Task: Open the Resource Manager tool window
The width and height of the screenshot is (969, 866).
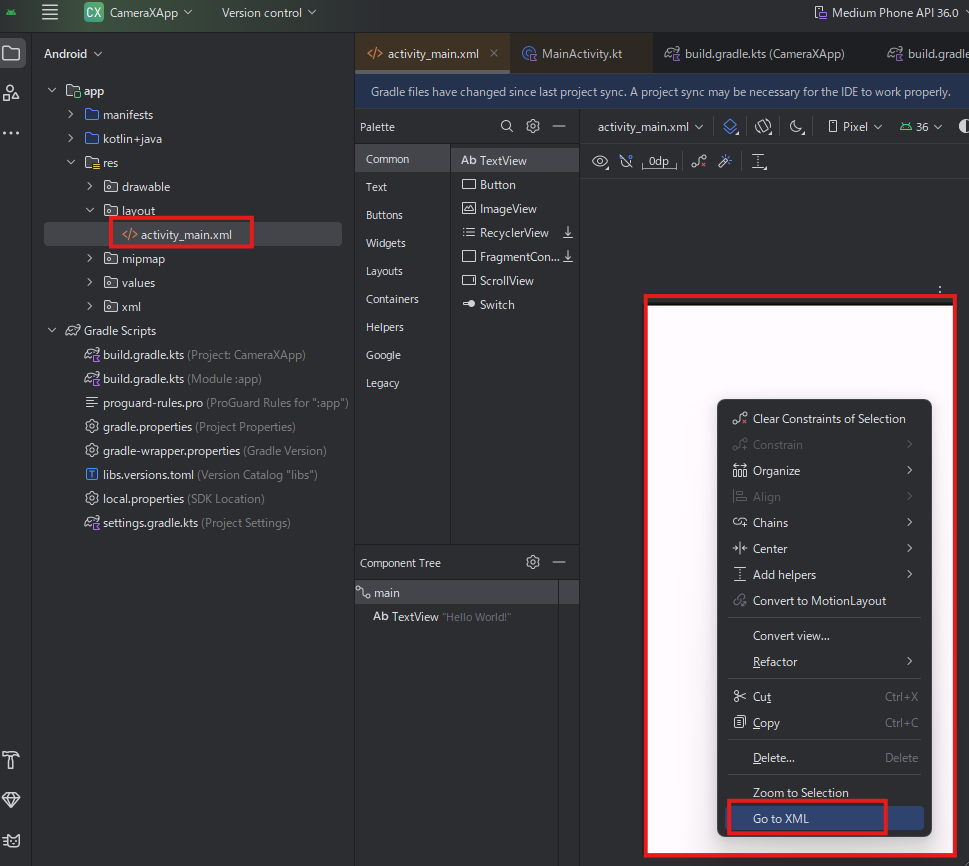Action: point(11,93)
